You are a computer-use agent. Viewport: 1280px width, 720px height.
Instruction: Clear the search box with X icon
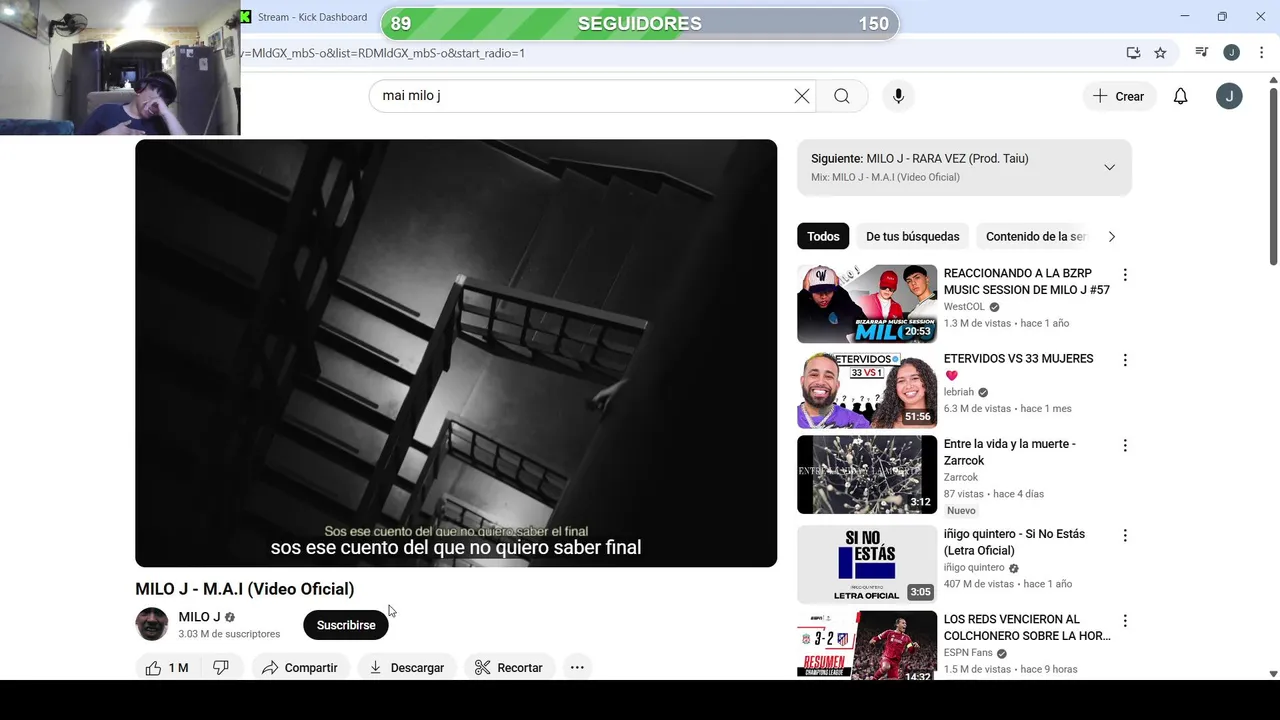tap(802, 96)
